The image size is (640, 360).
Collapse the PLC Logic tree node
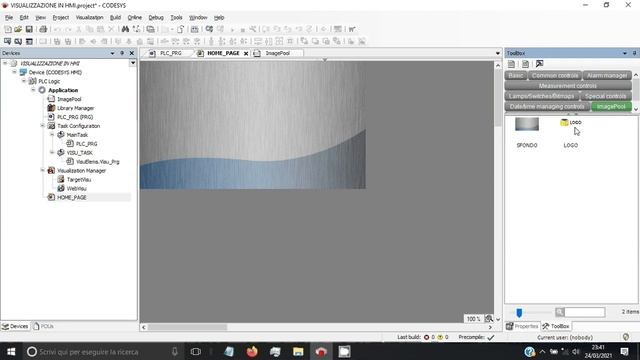tap(24, 81)
